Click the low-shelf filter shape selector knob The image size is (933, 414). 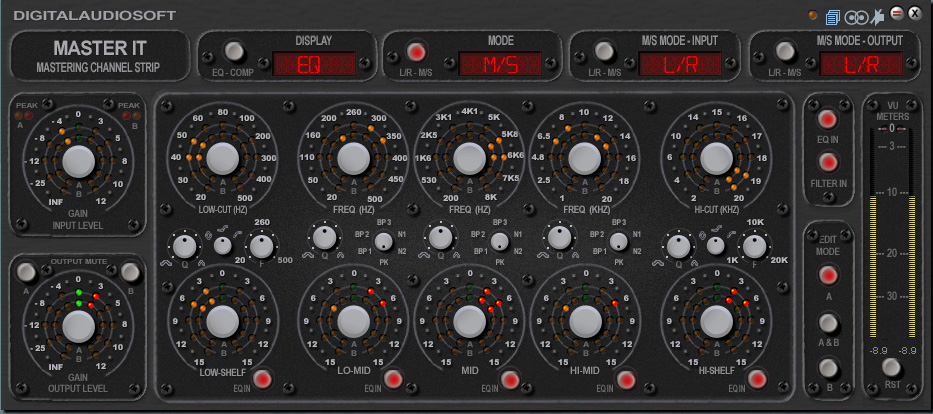click(x=223, y=245)
